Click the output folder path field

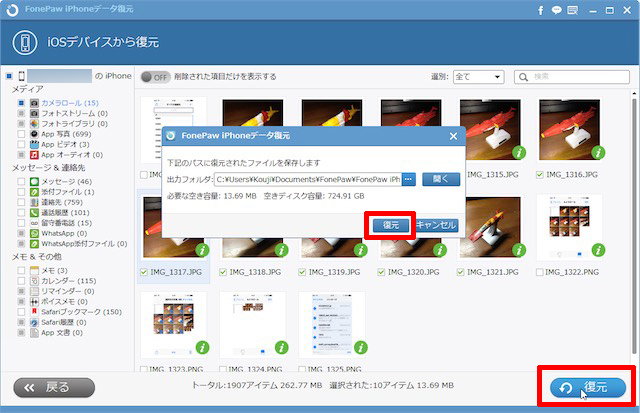[x=308, y=179]
